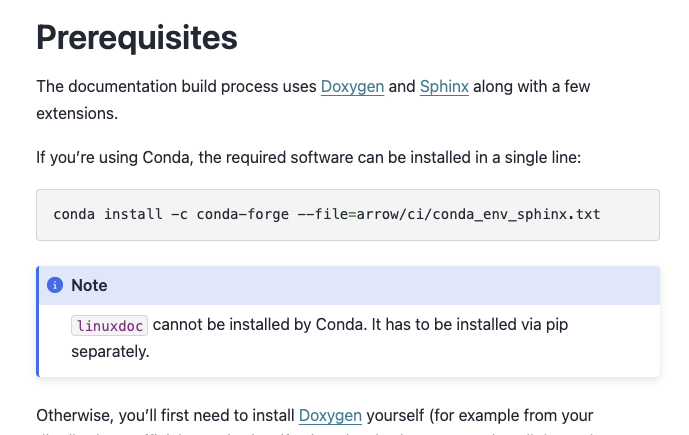Viewport: 689px width, 435px height.
Task: Click the info icon in the Note box
Action: pos(55,285)
